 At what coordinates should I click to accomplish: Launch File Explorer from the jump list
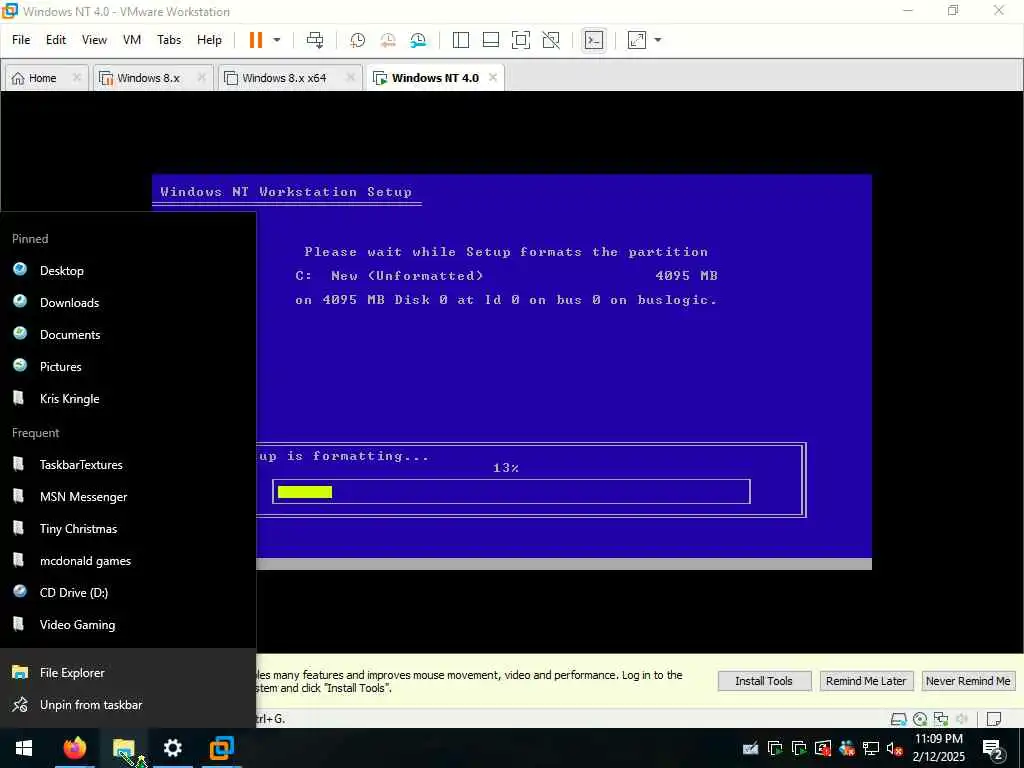pyautogui.click(x=128, y=672)
